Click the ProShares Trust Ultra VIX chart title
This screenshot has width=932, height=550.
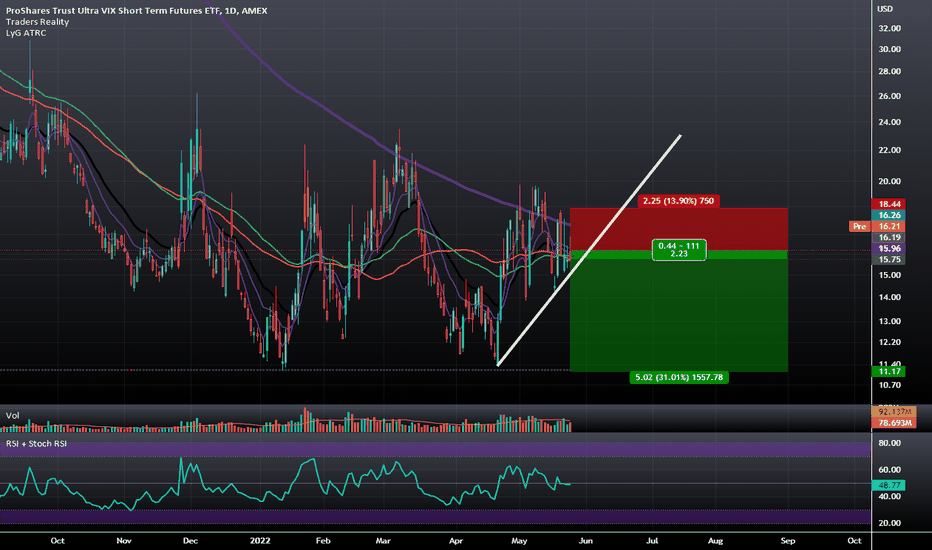(x=136, y=11)
